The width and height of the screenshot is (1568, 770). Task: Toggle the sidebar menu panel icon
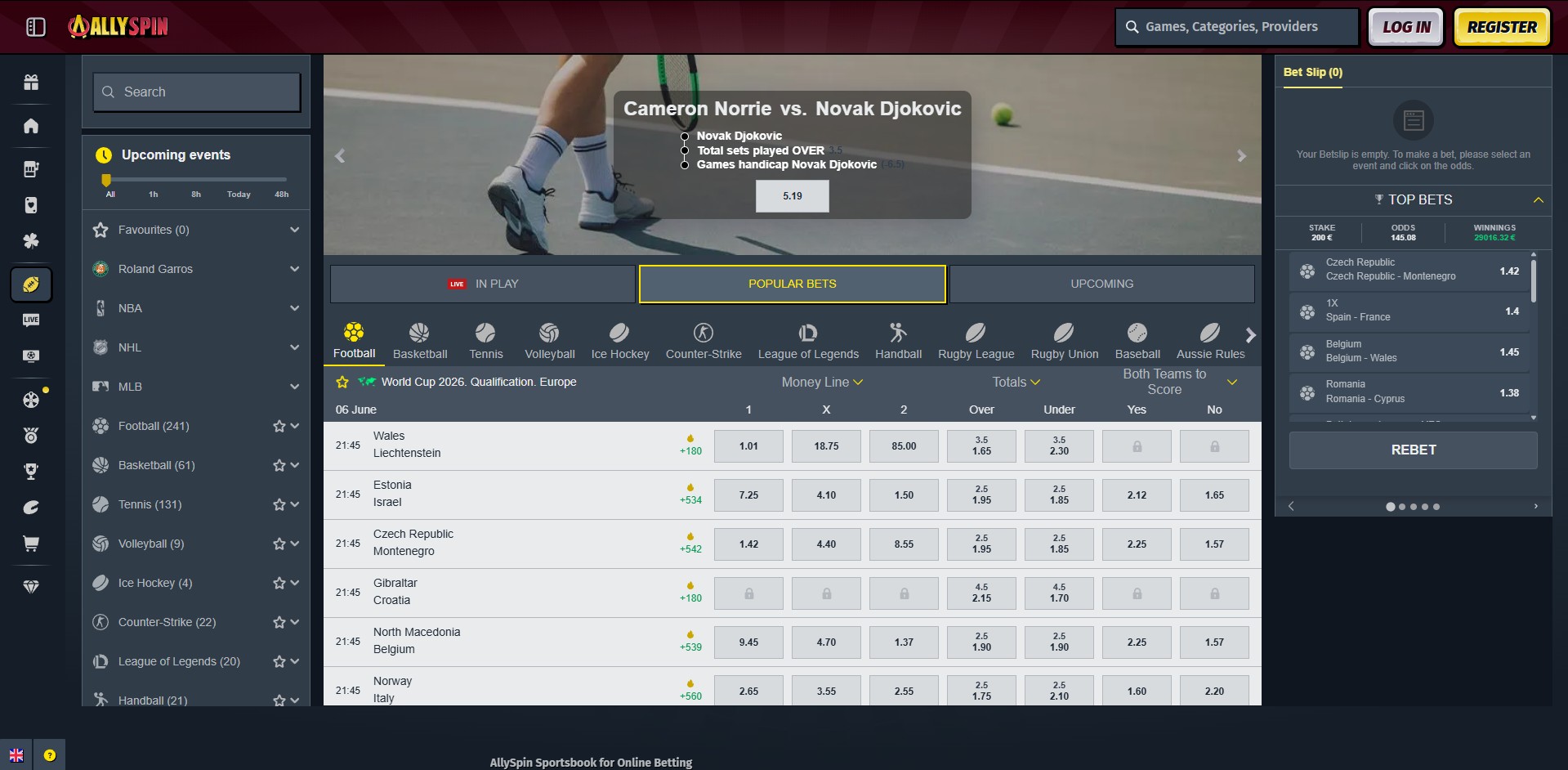(x=36, y=27)
